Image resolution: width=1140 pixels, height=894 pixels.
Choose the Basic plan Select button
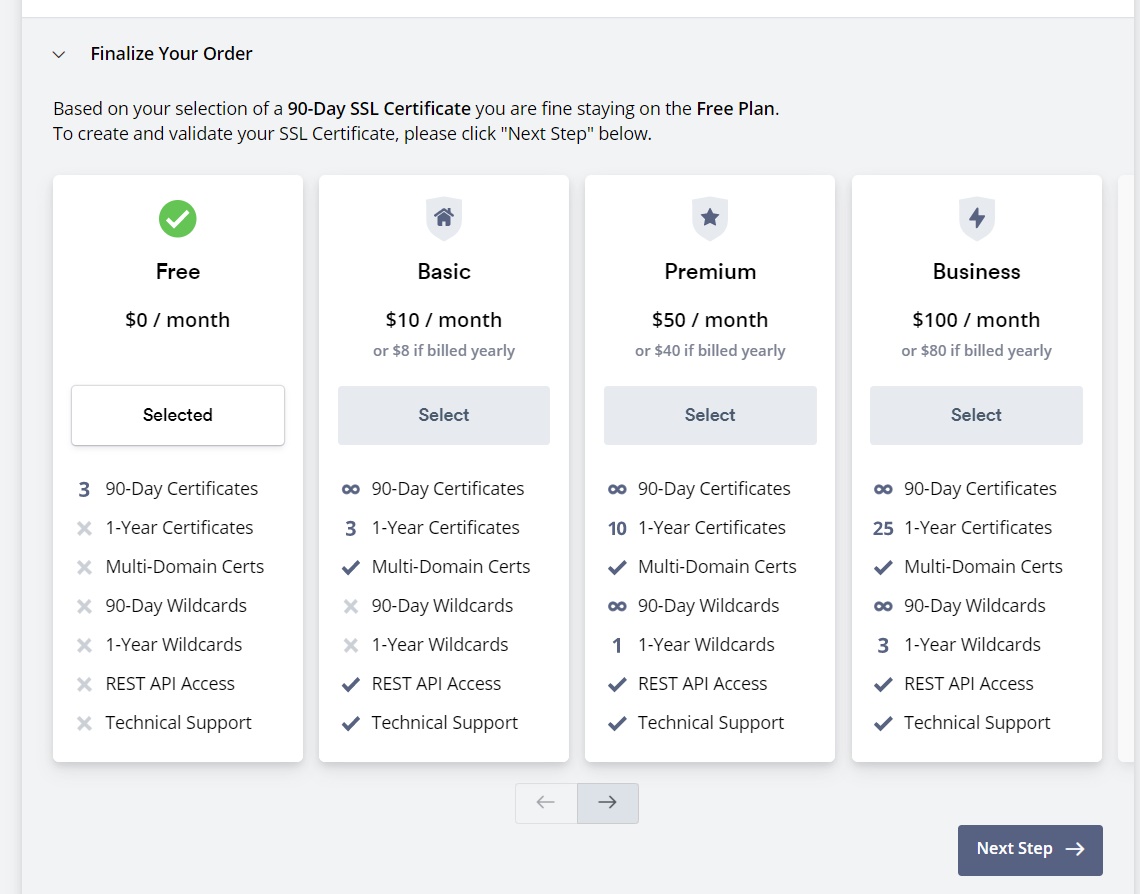click(x=444, y=415)
